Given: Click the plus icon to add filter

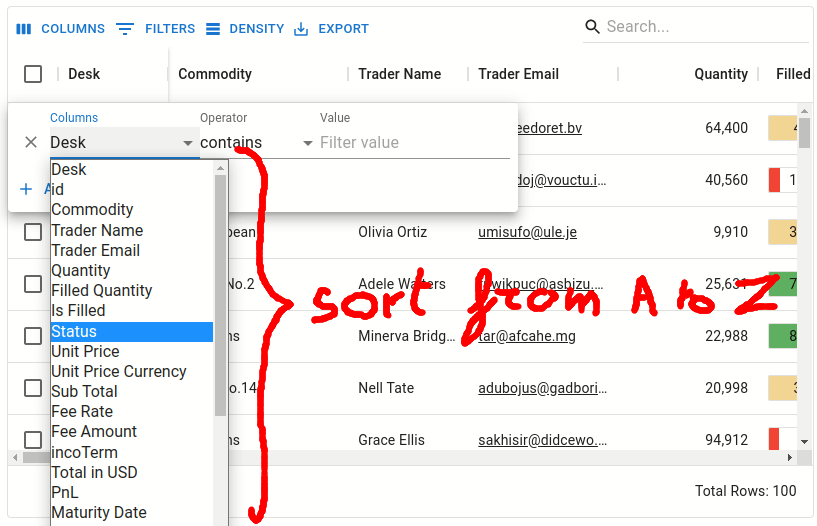Looking at the screenshot, I should (x=26, y=189).
